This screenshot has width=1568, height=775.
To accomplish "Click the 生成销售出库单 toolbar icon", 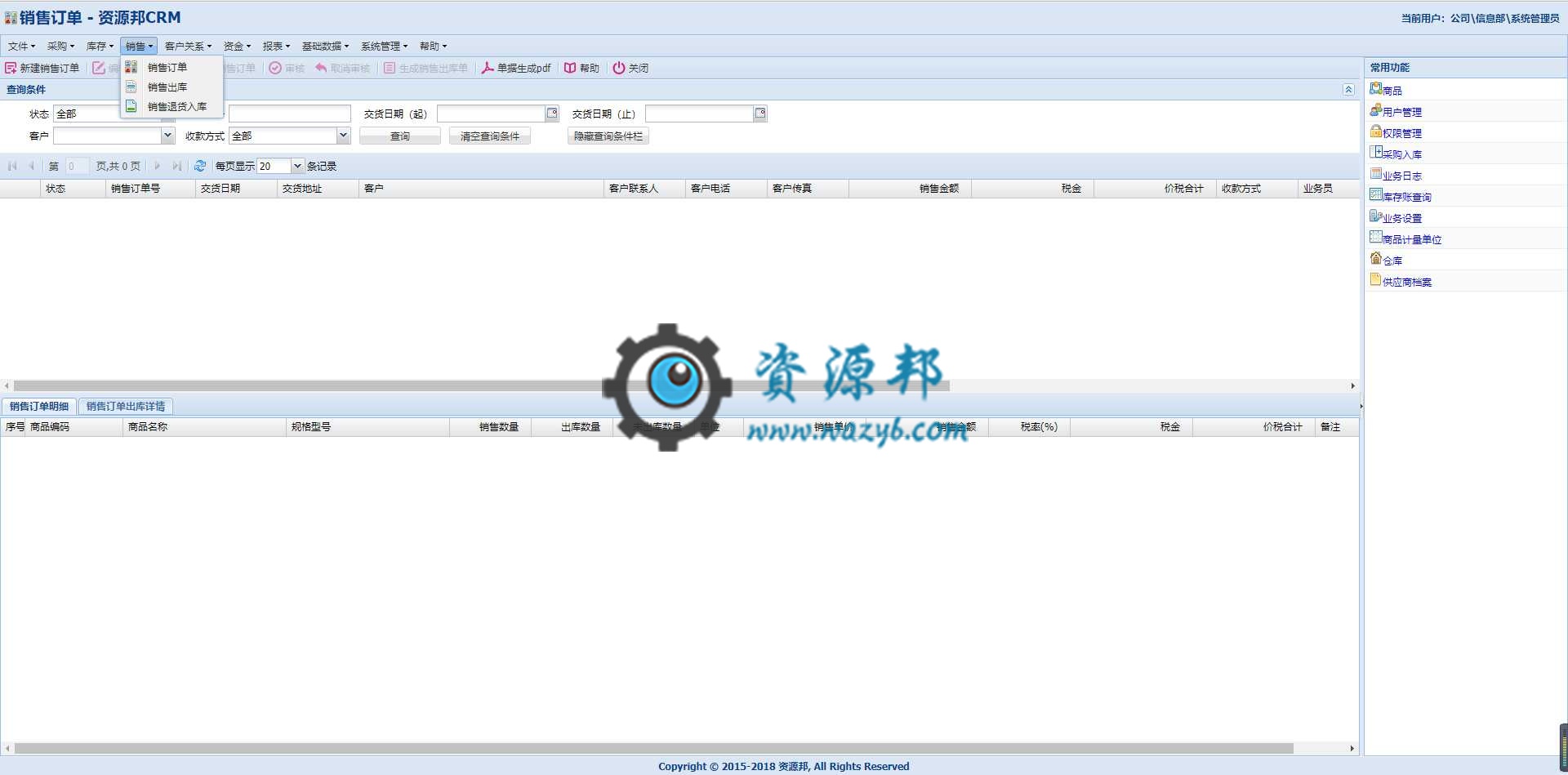I will [390, 68].
